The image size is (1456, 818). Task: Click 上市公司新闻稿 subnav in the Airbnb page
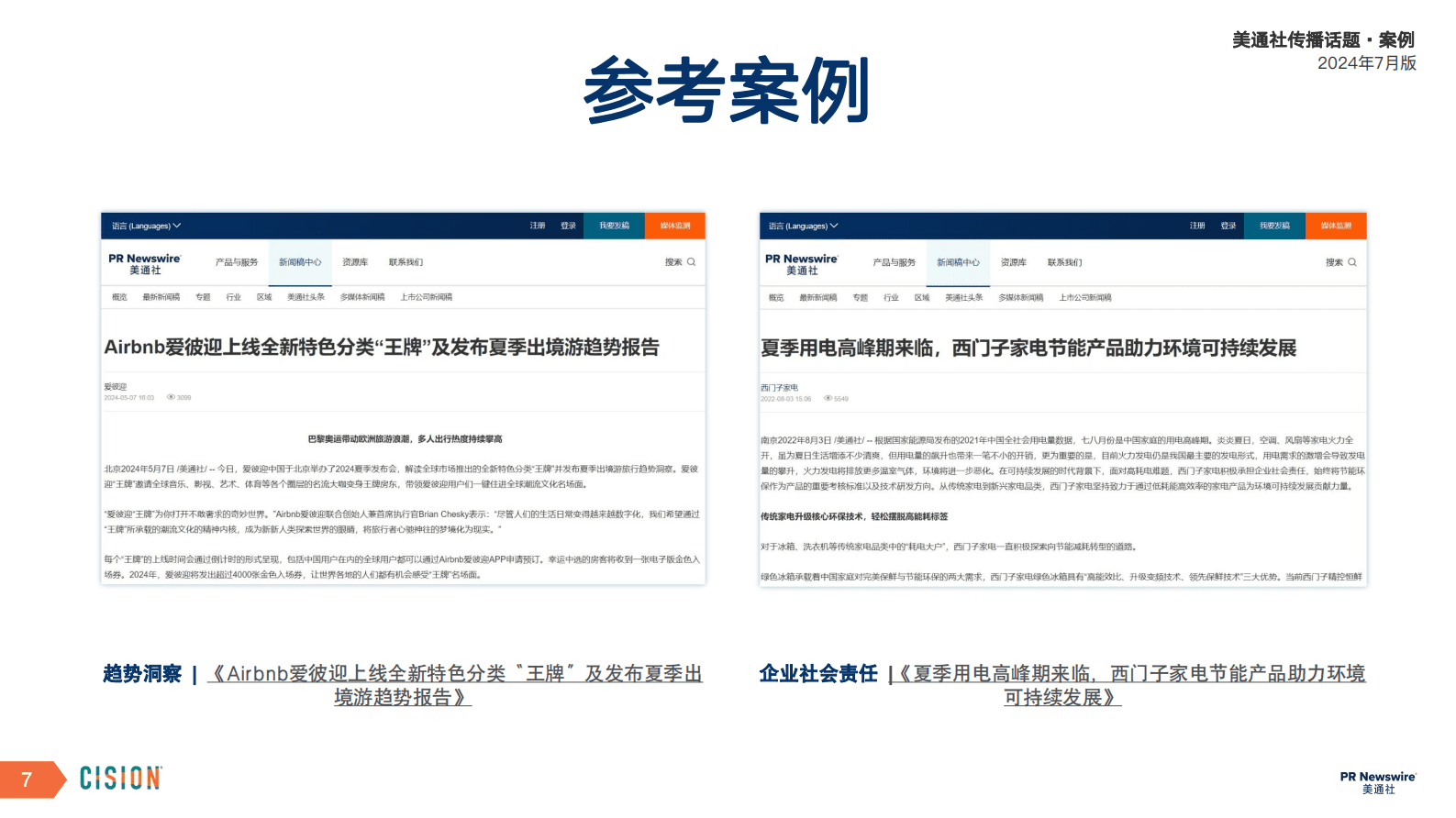[427, 297]
